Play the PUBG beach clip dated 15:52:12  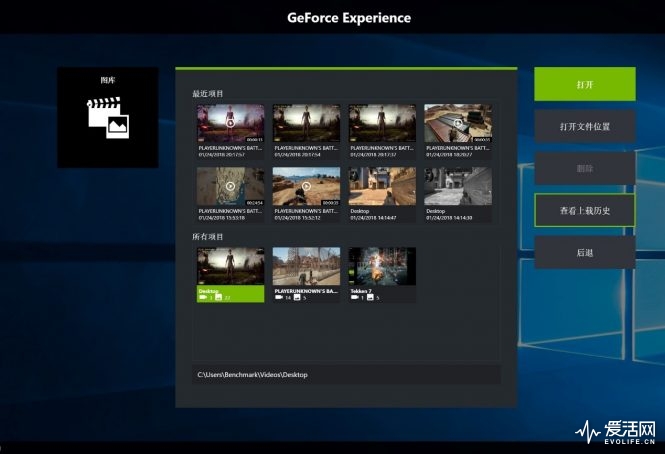(x=306, y=186)
